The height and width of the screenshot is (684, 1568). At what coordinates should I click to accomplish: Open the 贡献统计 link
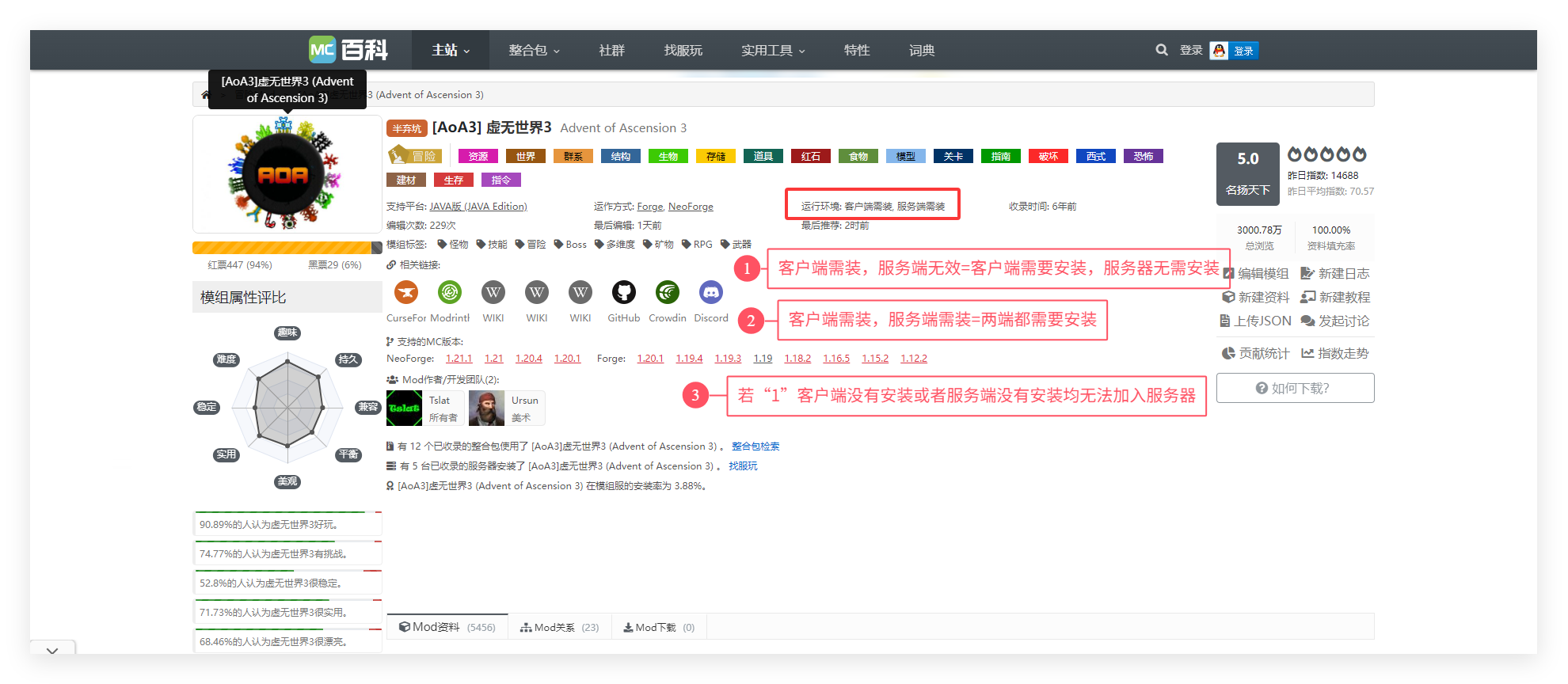click(1256, 353)
